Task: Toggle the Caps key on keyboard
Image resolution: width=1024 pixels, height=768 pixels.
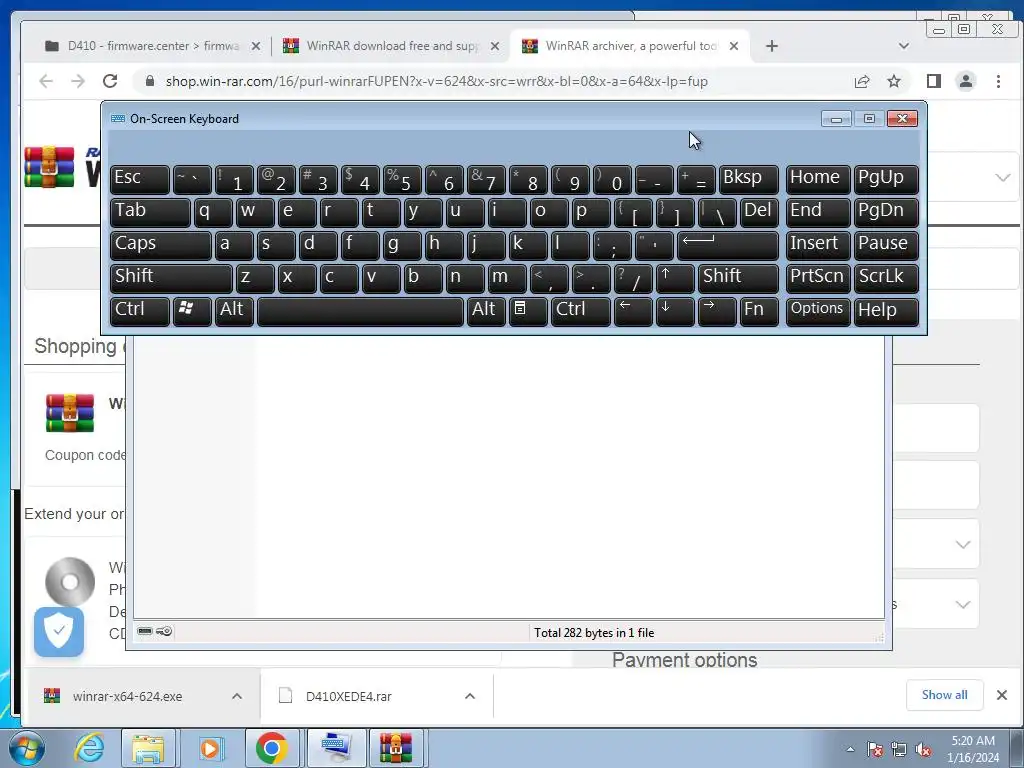Action: [x=161, y=246]
